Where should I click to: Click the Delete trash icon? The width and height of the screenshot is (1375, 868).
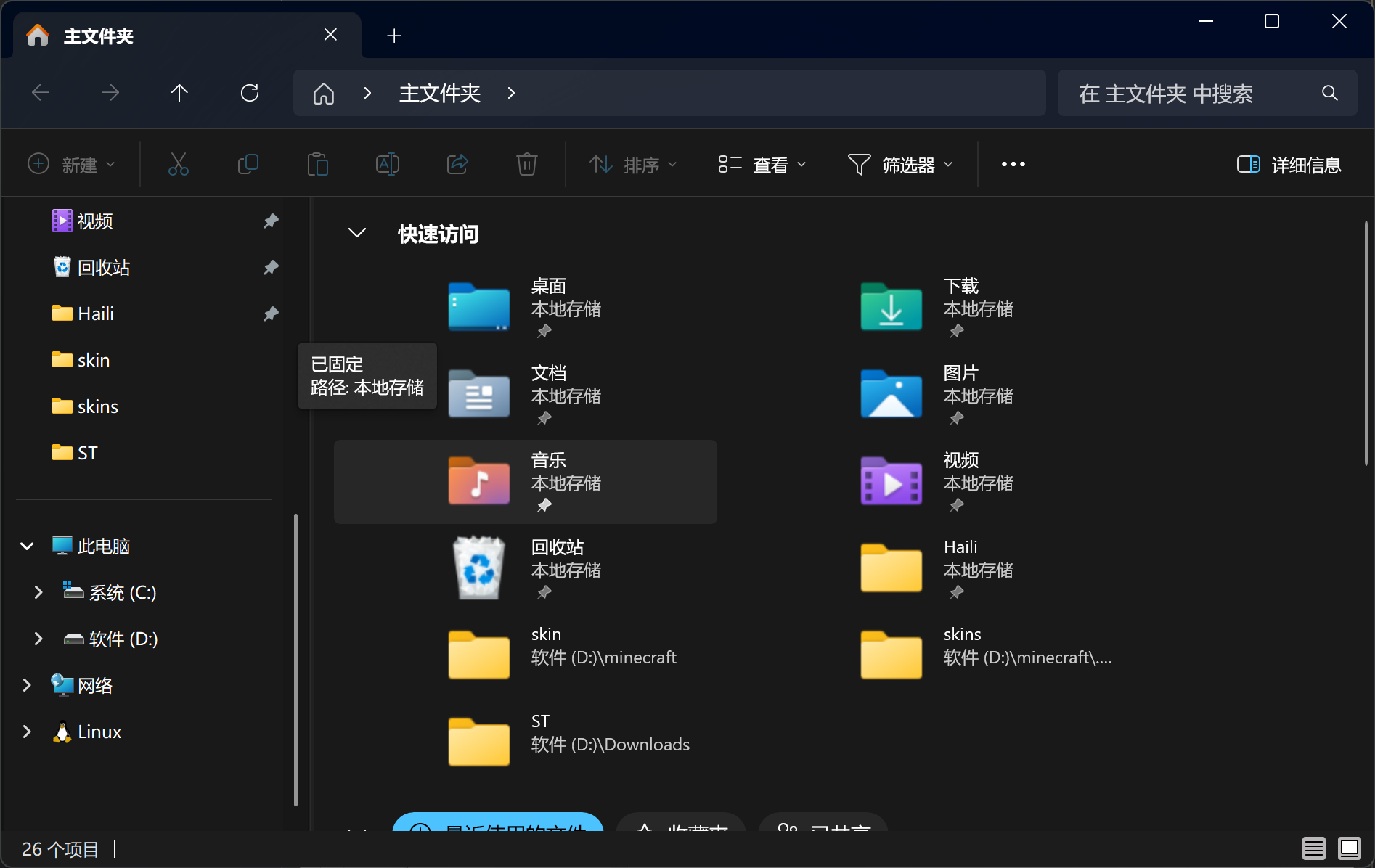526,164
